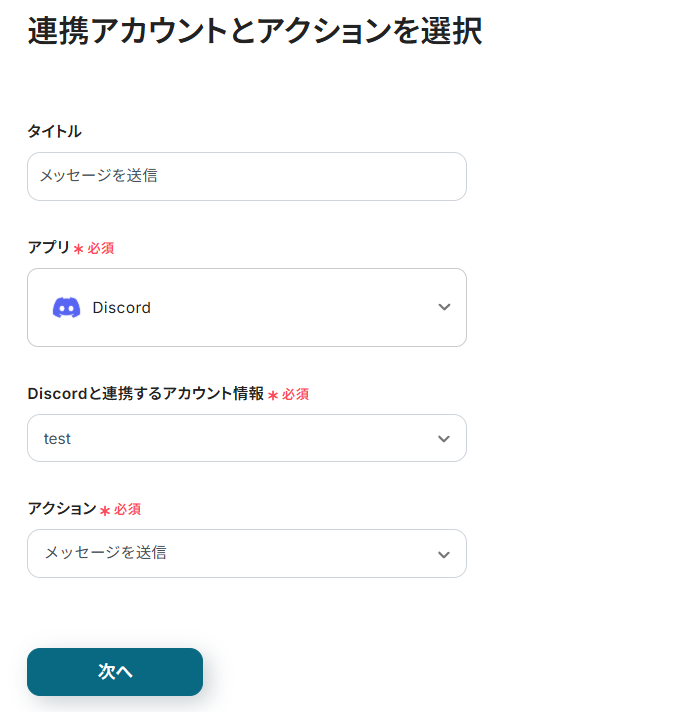Image resolution: width=676 pixels, height=712 pixels.
Task: Click the chevron arrow in the アクション dropdown
Action: click(x=445, y=554)
